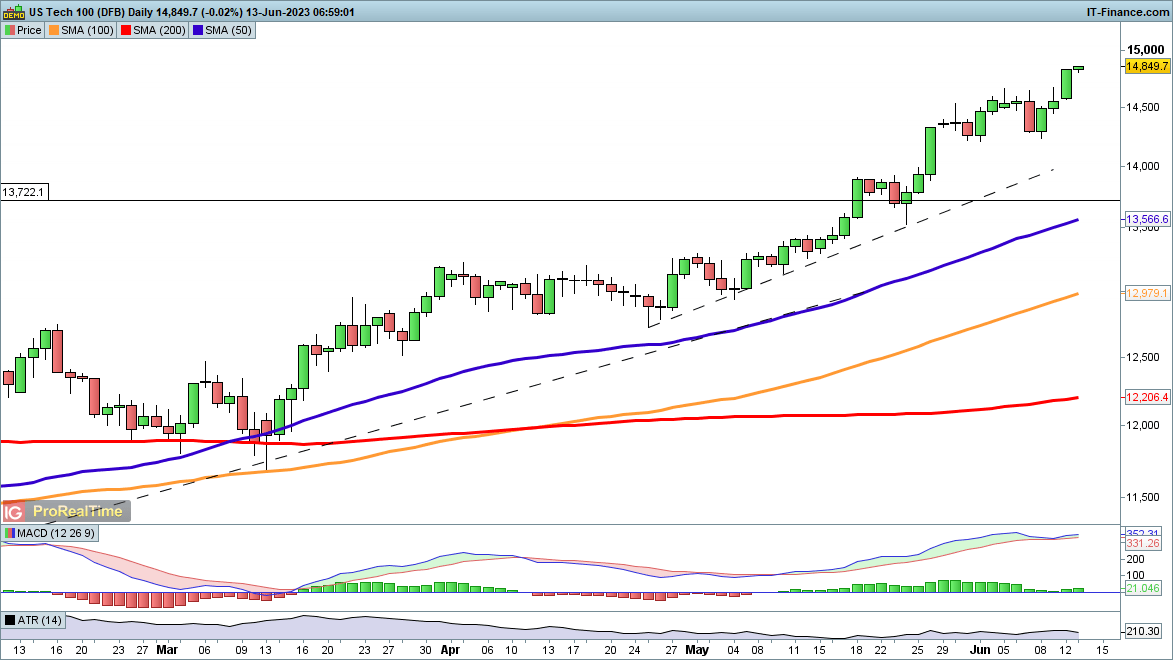Click the black ATR legend swatch
Image resolution: width=1173 pixels, height=660 pixels.
(10, 620)
